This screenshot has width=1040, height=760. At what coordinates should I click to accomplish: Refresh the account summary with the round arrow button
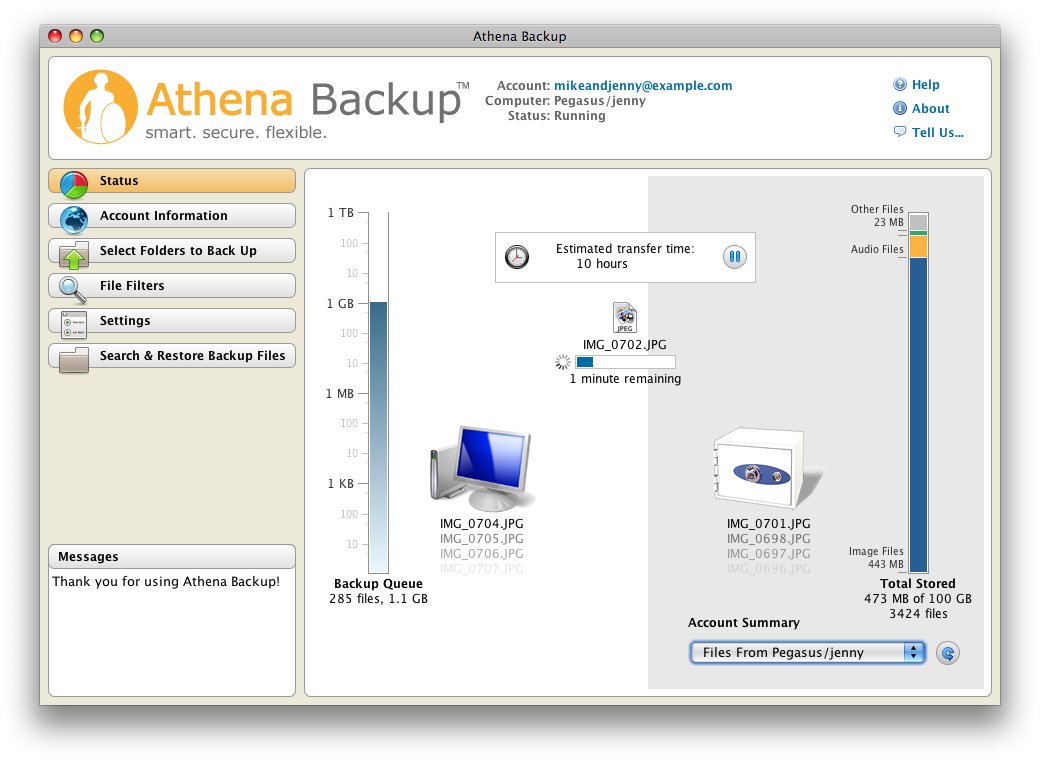pyautogui.click(x=947, y=653)
